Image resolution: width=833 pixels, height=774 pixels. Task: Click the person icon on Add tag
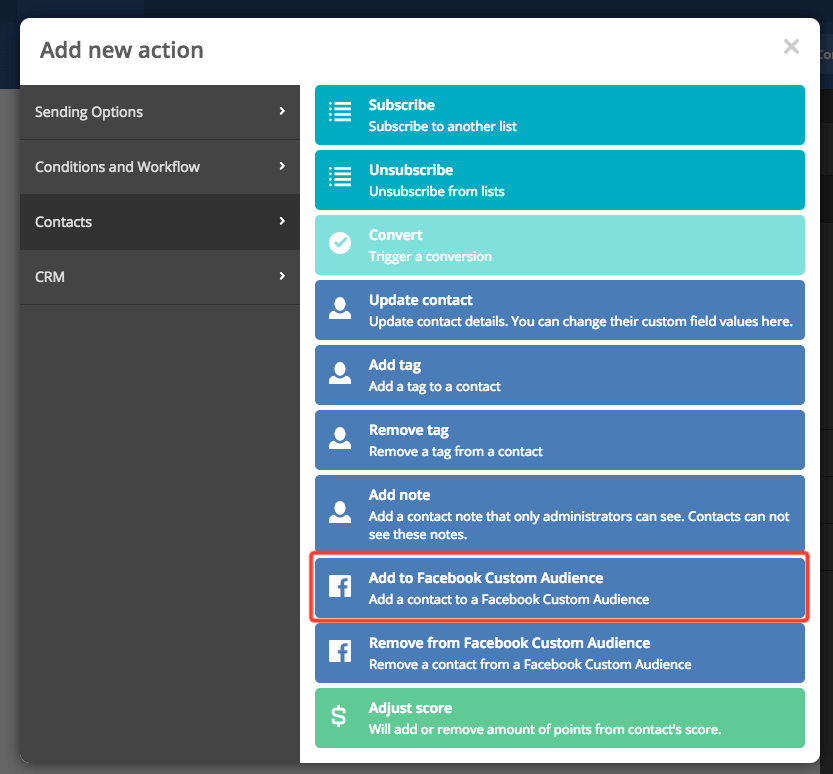[340, 374]
